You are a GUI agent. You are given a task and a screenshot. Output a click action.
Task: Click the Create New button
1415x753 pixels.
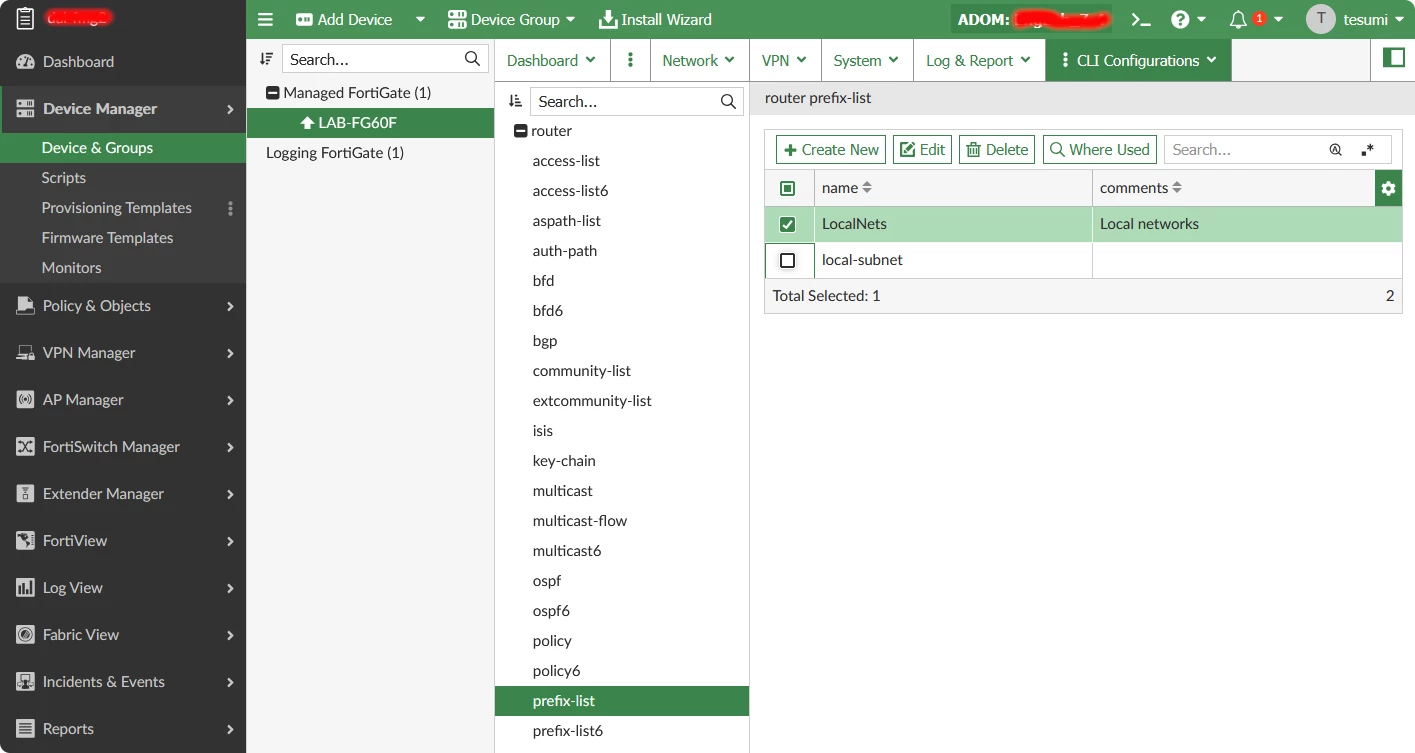[x=831, y=150]
